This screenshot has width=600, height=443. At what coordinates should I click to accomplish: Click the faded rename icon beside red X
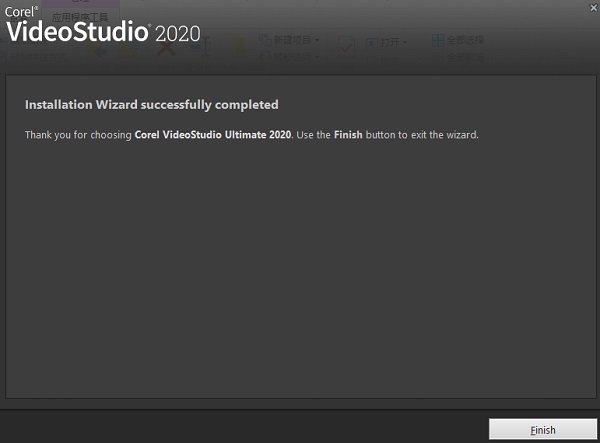pyautogui.click(x=201, y=47)
